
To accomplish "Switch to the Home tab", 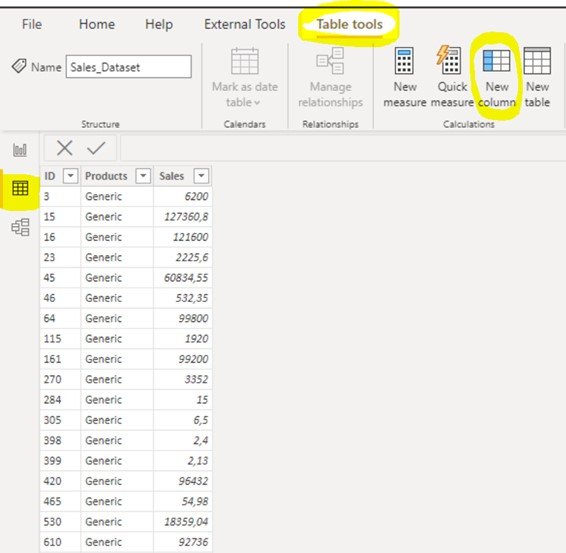I will [97, 24].
